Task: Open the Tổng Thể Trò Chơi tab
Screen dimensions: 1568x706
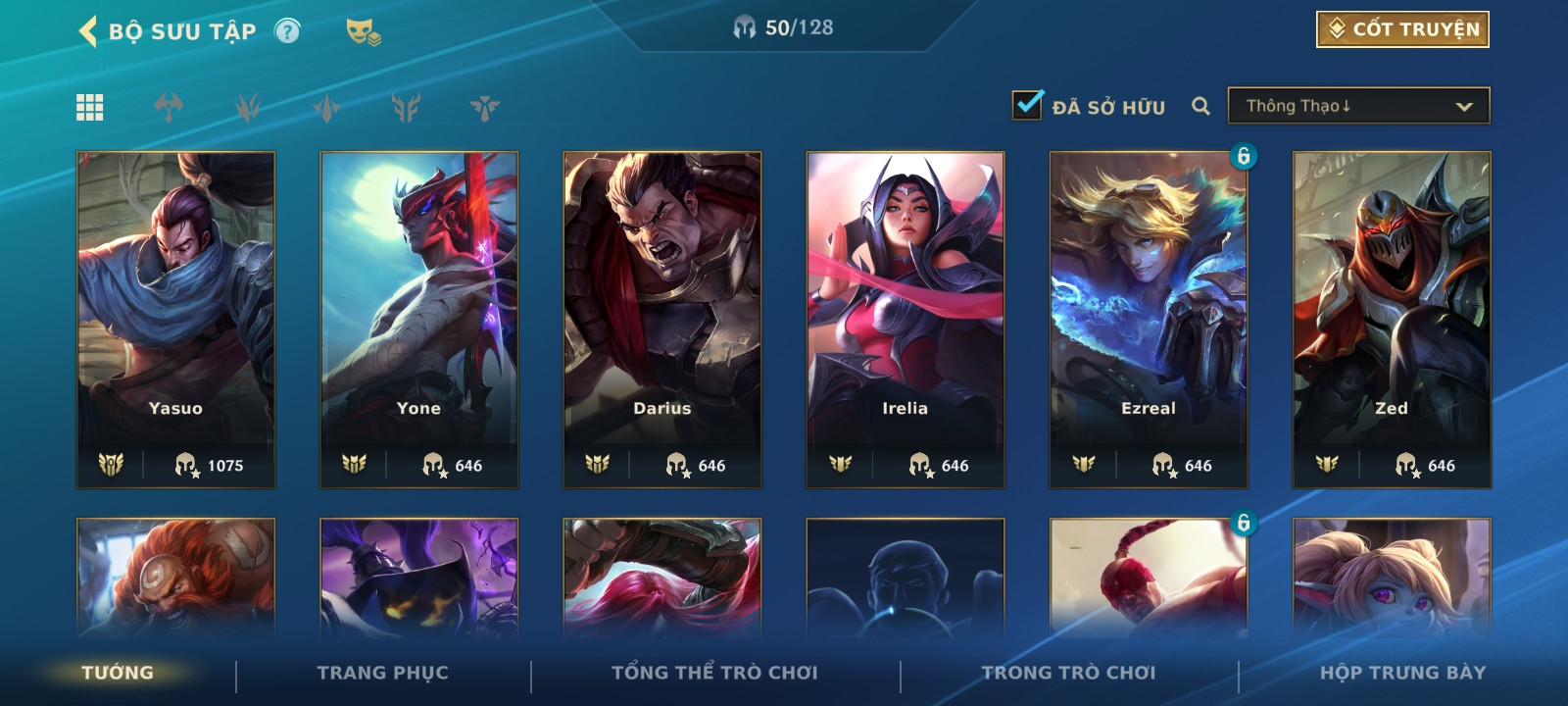Action: 714,673
